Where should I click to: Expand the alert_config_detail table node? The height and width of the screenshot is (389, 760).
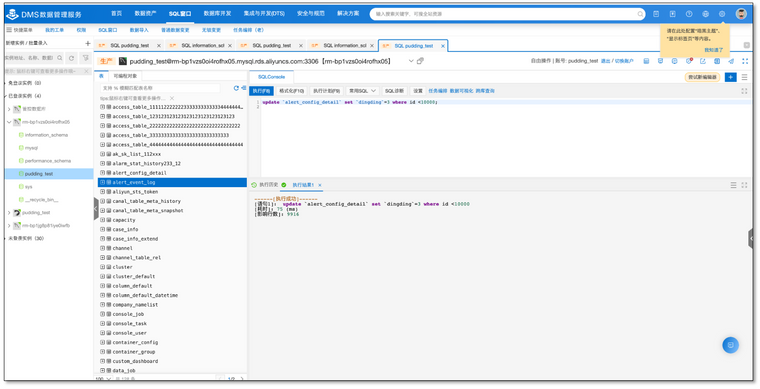tap(102, 173)
